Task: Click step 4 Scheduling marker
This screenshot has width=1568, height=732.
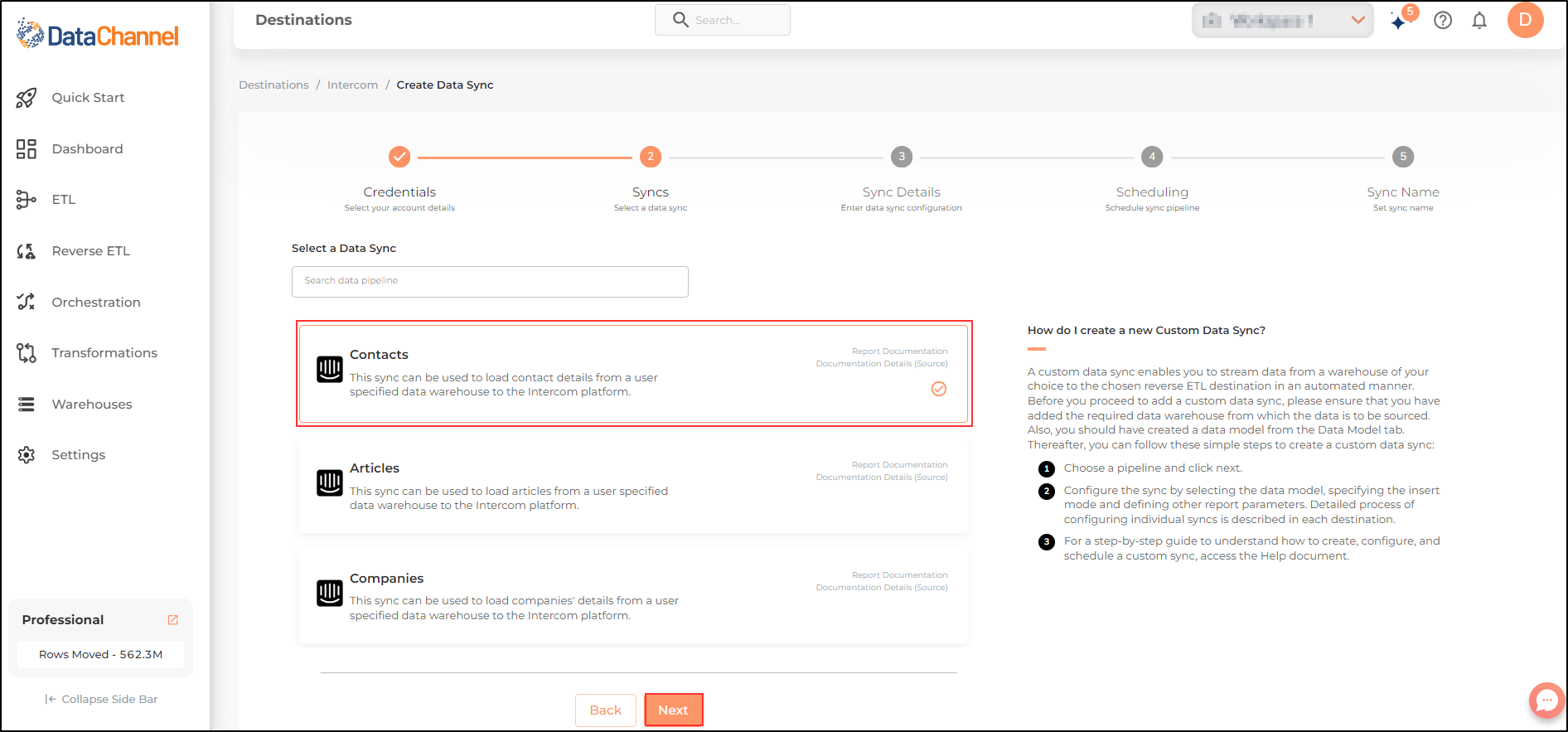Action: tap(1152, 157)
